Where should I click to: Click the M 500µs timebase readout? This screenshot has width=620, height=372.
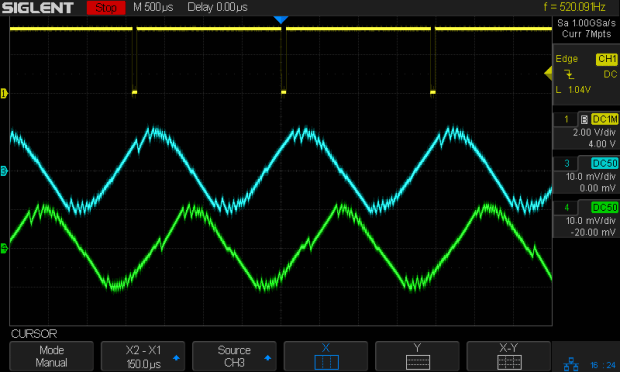tap(153, 7)
